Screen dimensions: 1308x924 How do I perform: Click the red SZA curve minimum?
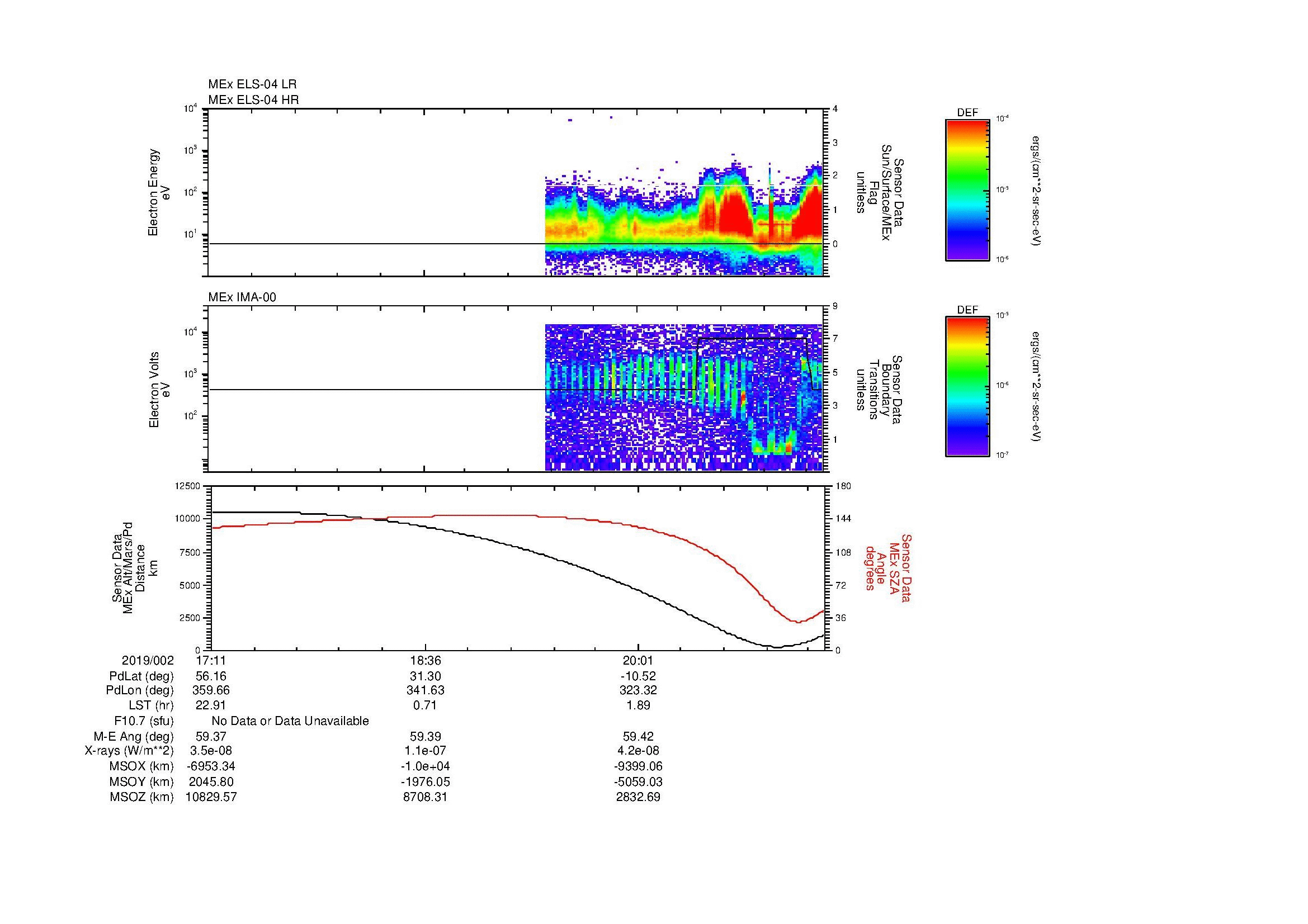tap(798, 622)
